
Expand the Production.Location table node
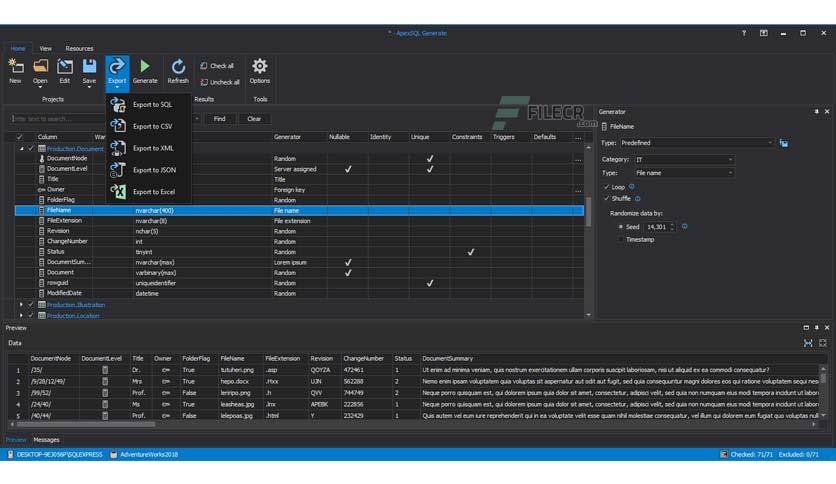coord(21,316)
